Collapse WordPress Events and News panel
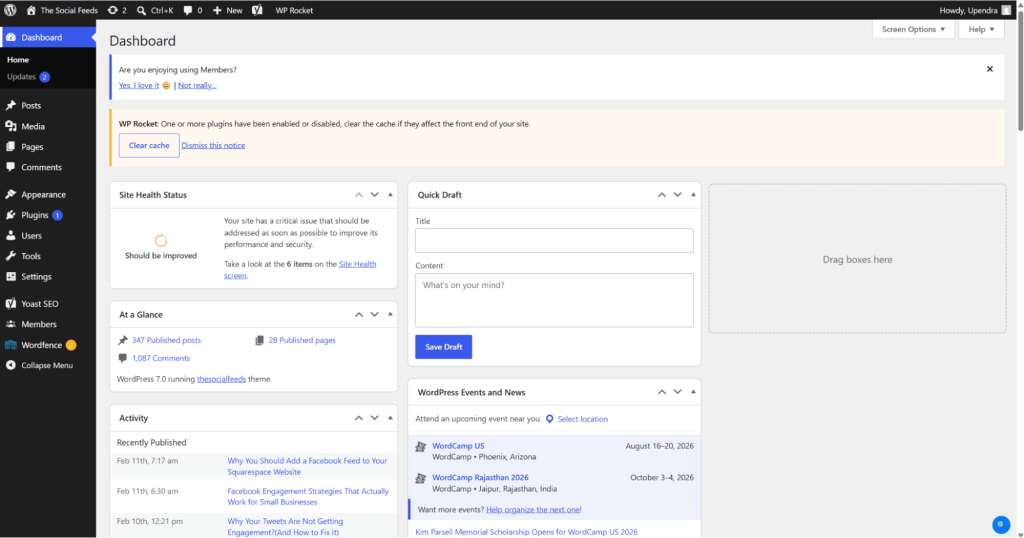Screen dimensions: 1024x538 693,392
